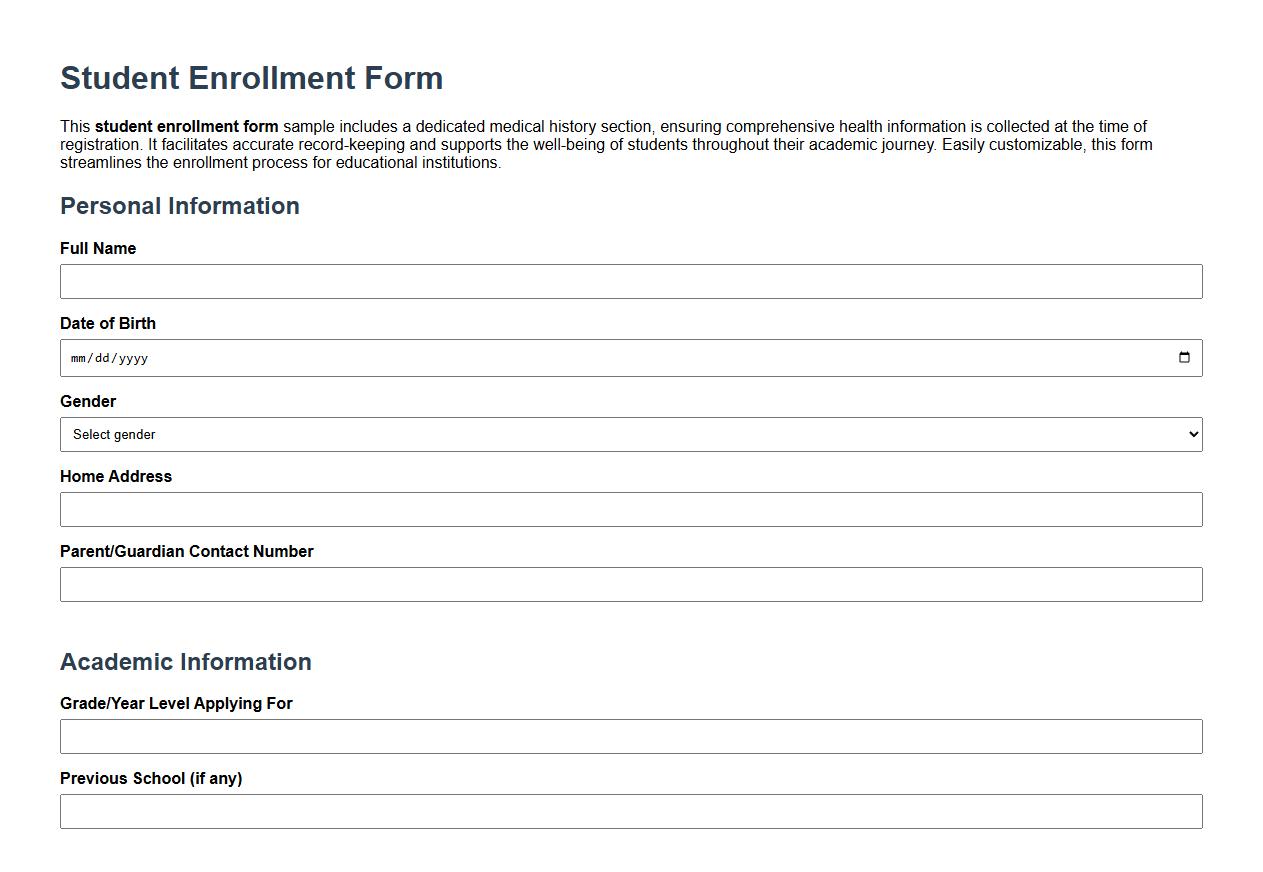Click the year segment of the date field
The width and height of the screenshot is (1263, 872).
click(135, 357)
